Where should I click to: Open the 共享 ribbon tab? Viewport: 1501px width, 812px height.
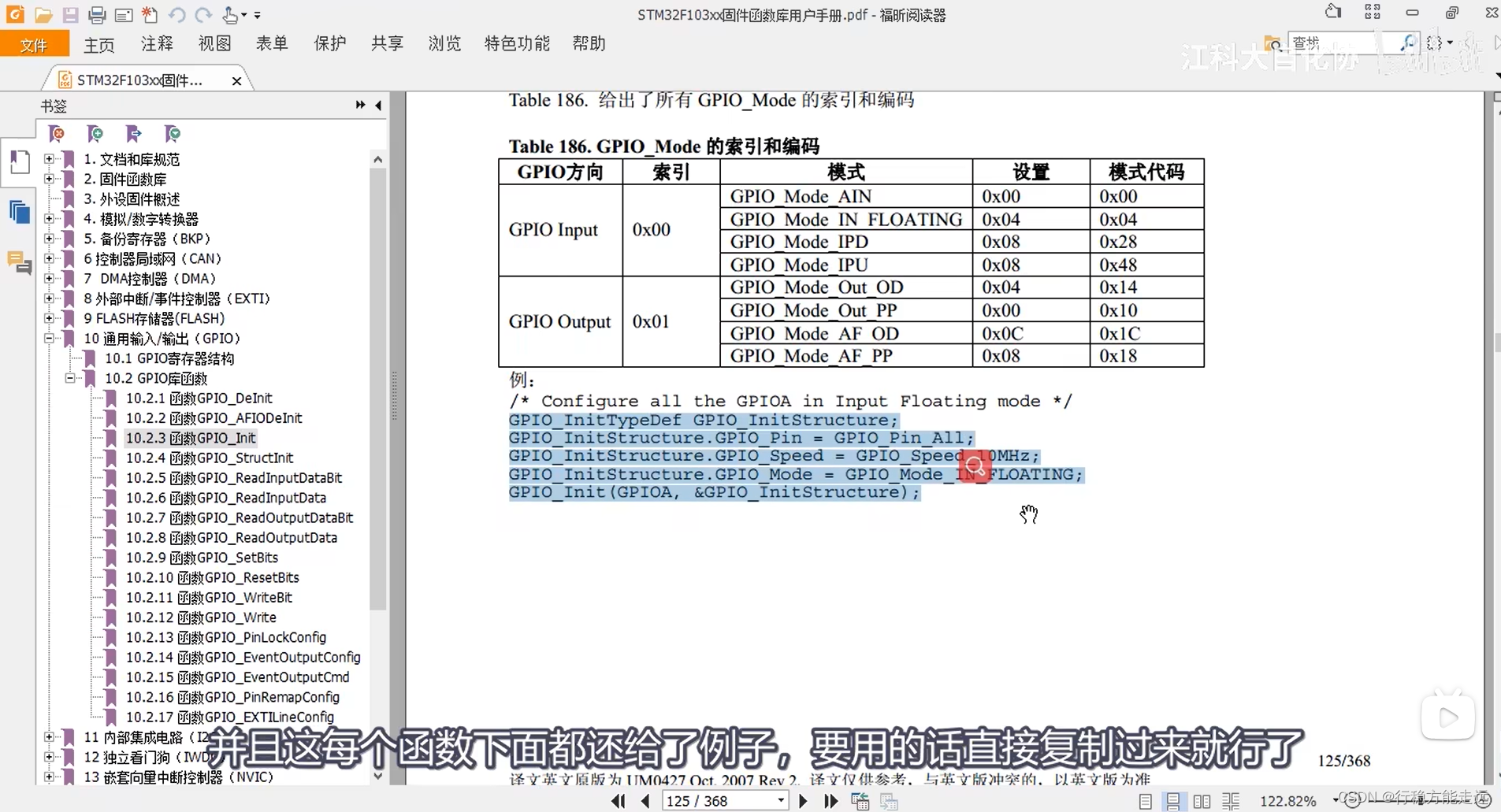pyautogui.click(x=387, y=43)
